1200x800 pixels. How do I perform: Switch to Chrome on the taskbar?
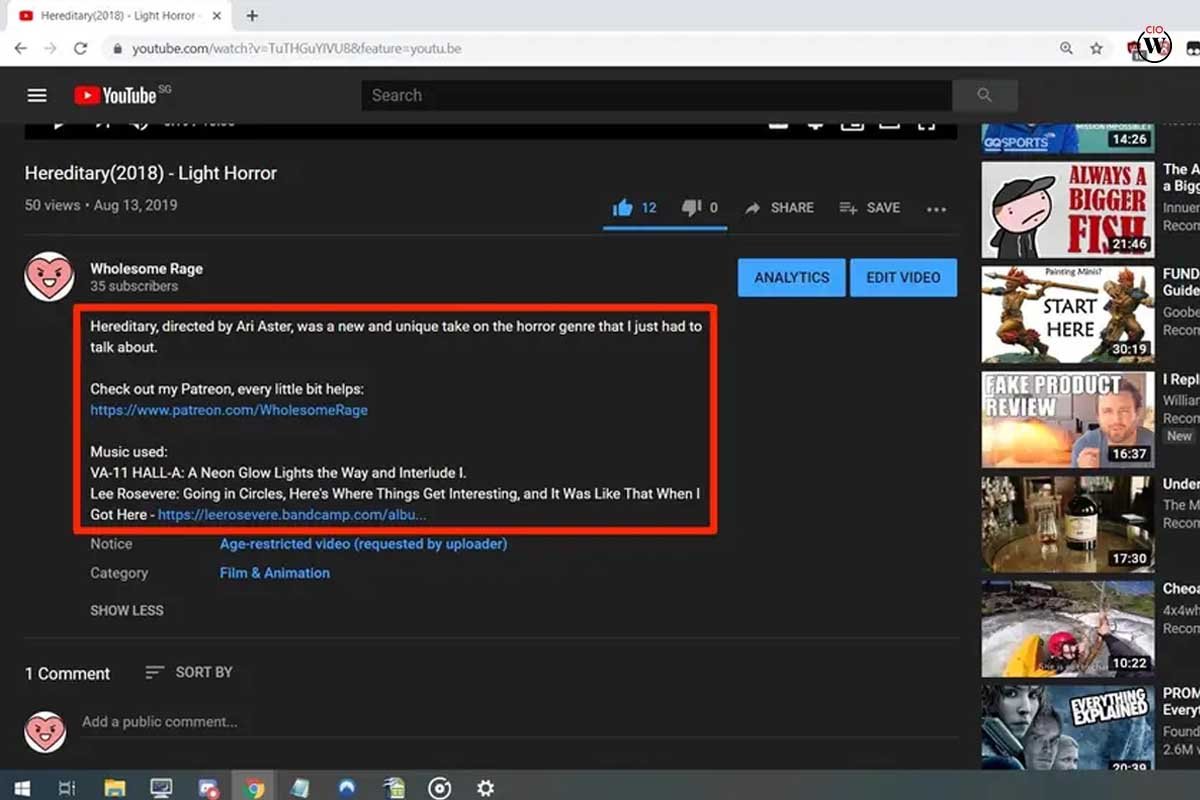254,788
